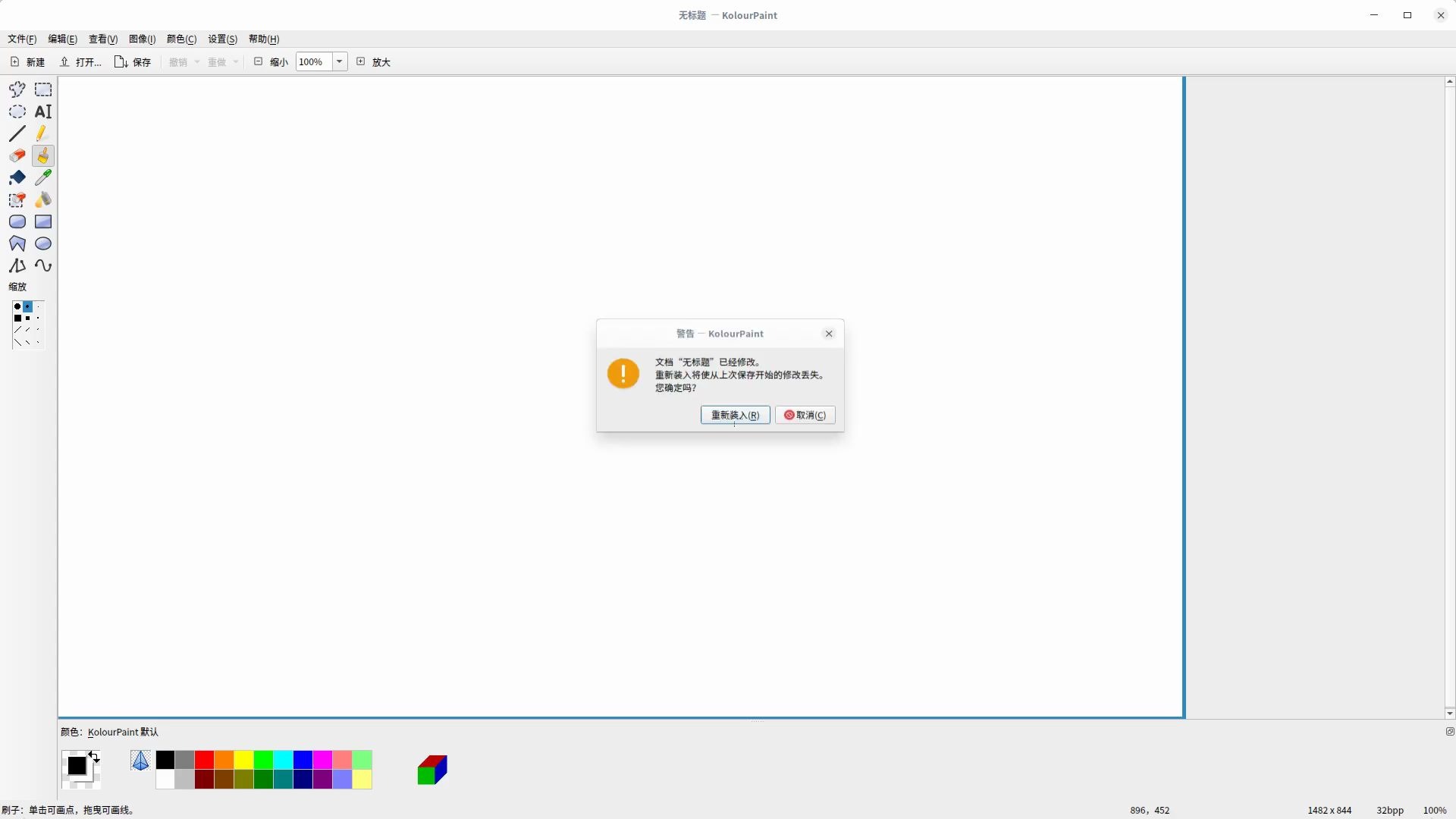1456x819 pixels.
Task: Open the 设置 menu
Action: pyautogui.click(x=221, y=39)
